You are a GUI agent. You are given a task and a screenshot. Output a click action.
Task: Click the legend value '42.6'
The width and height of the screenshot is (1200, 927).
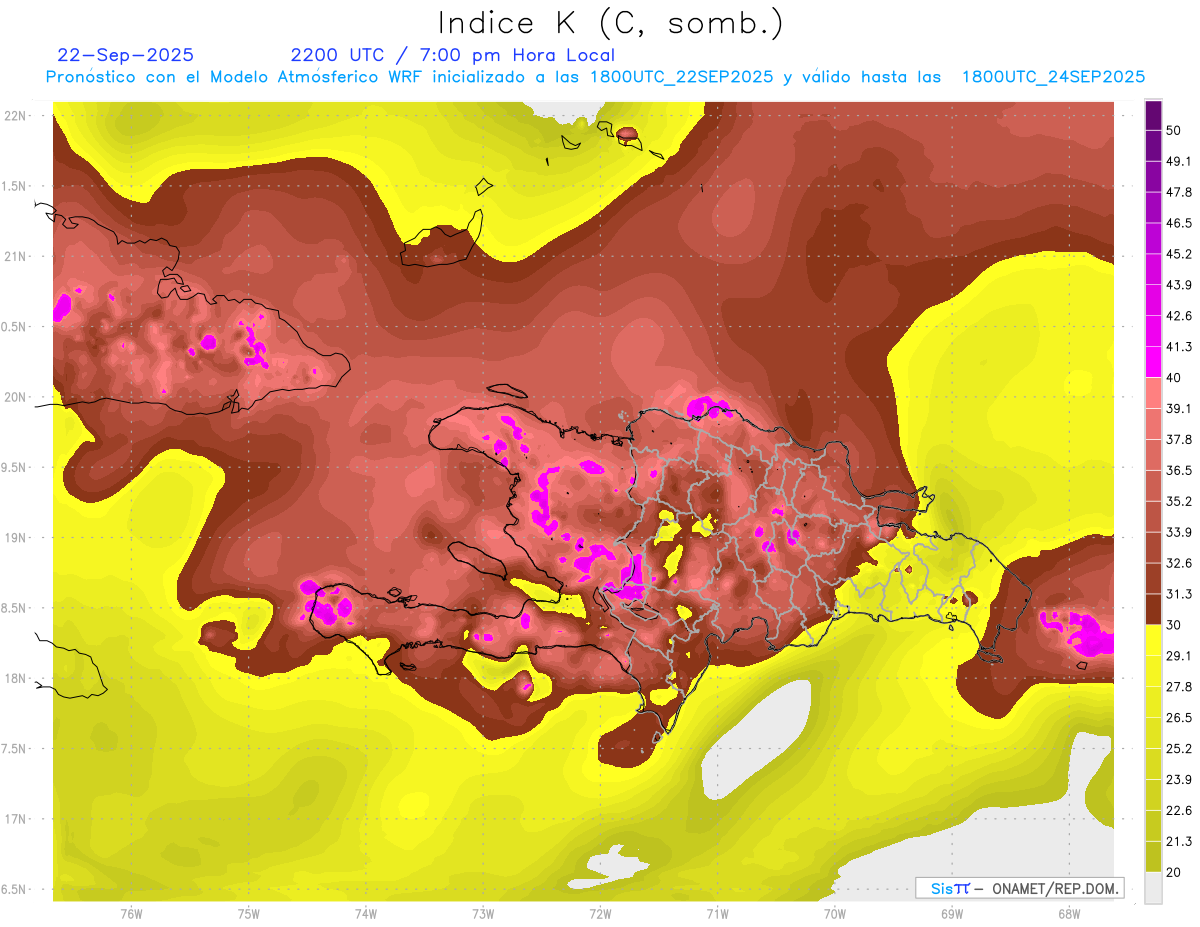1179,316
